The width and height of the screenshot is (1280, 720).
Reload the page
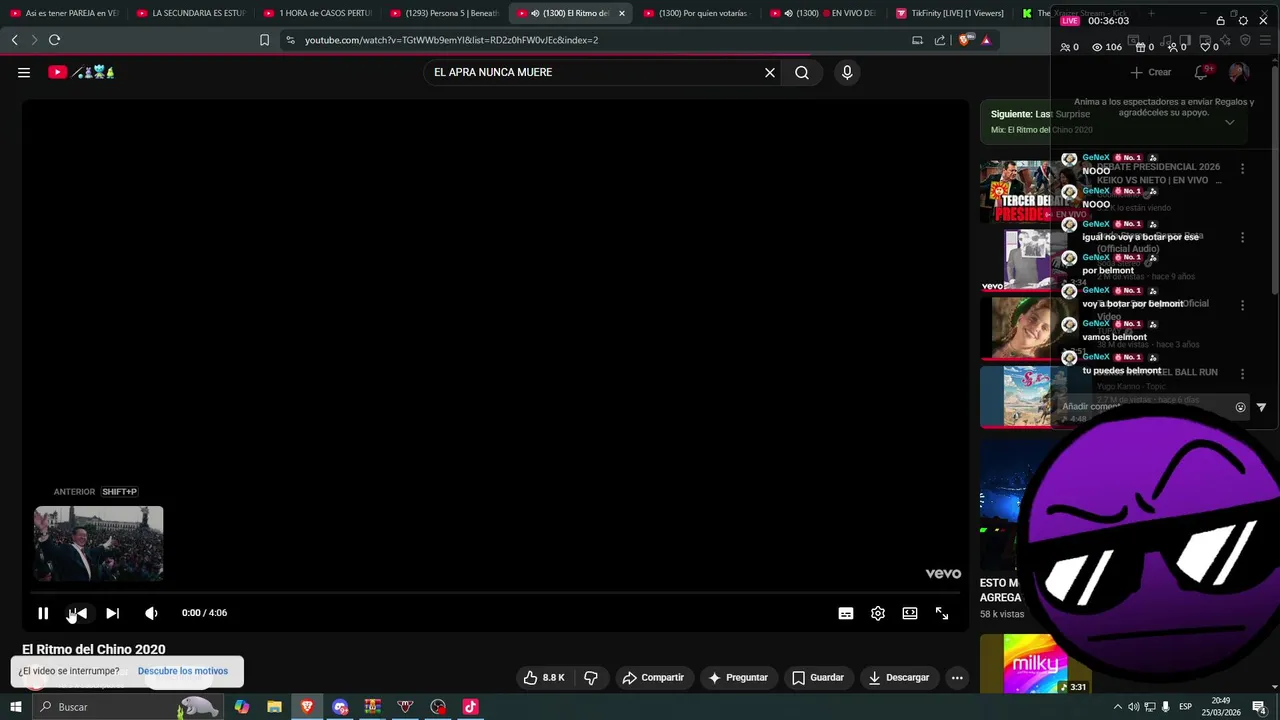click(x=54, y=40)
